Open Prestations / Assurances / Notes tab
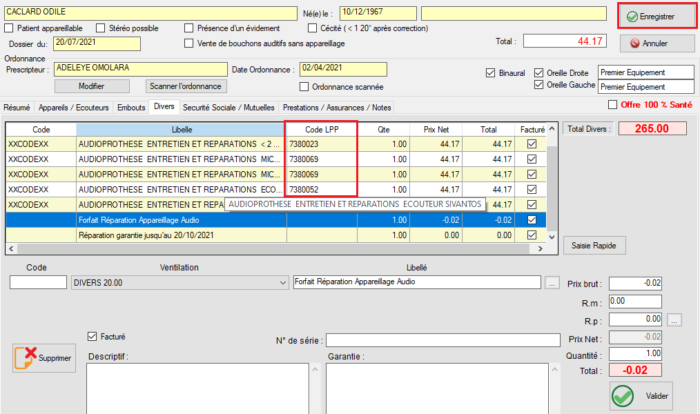700x414 pixels. point(337,108)
